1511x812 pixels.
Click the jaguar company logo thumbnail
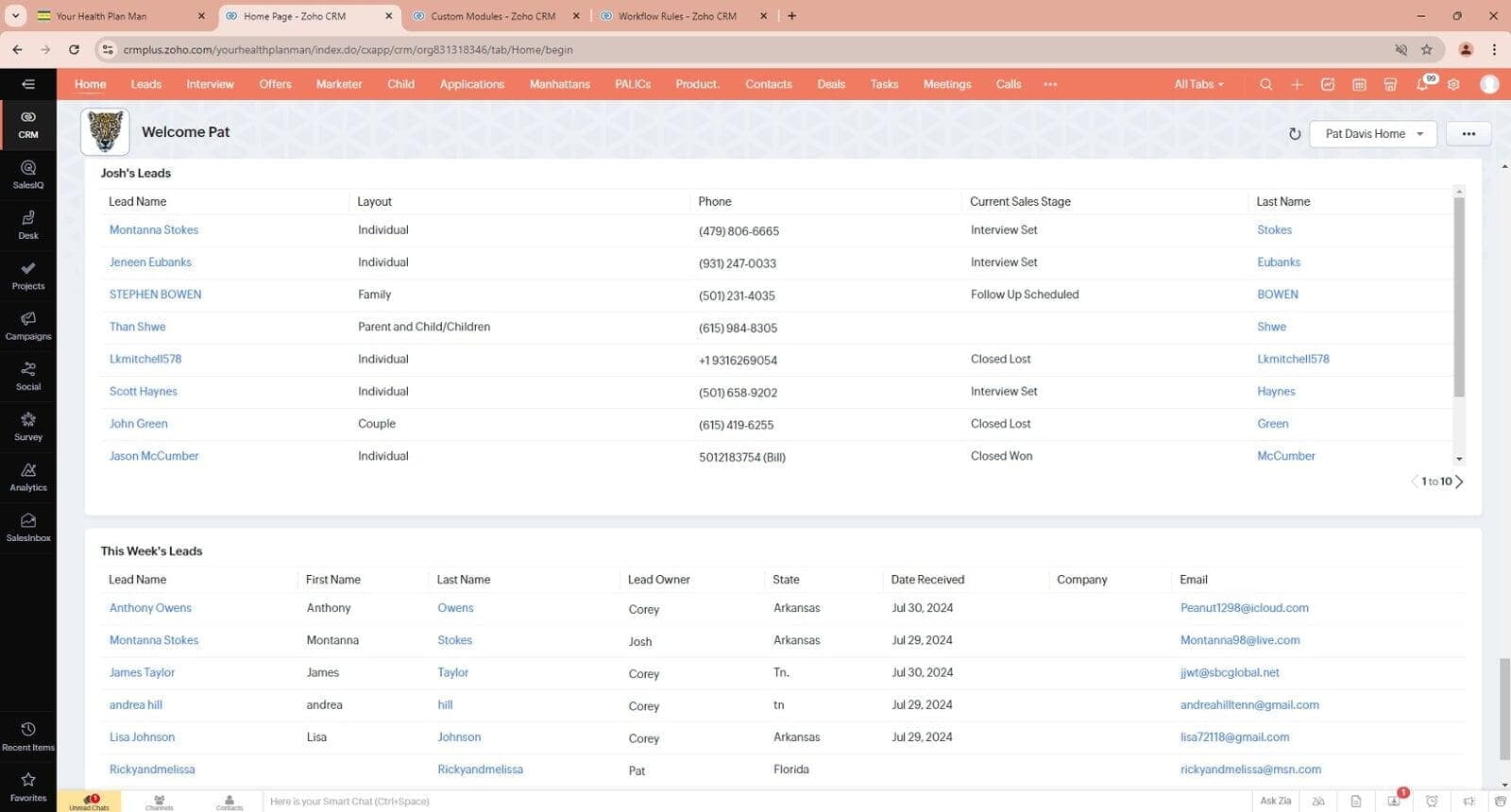(105, 131)
